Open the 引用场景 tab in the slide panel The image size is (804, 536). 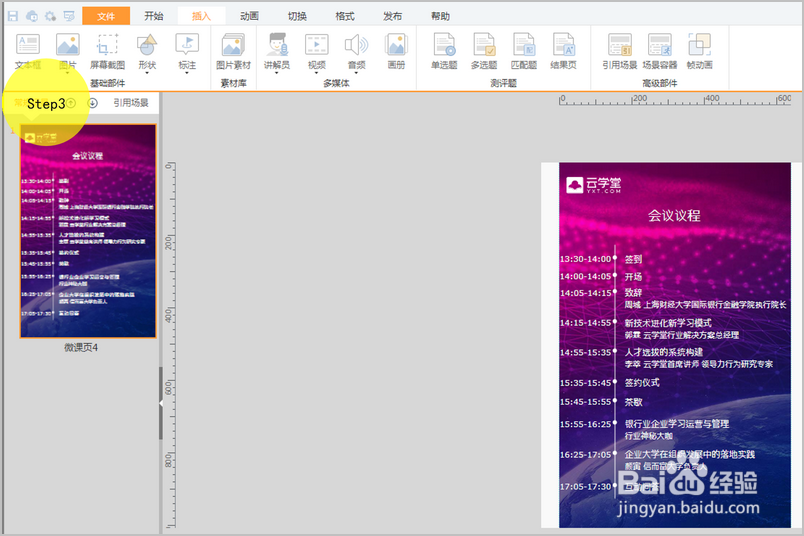(x=131, y=103)
